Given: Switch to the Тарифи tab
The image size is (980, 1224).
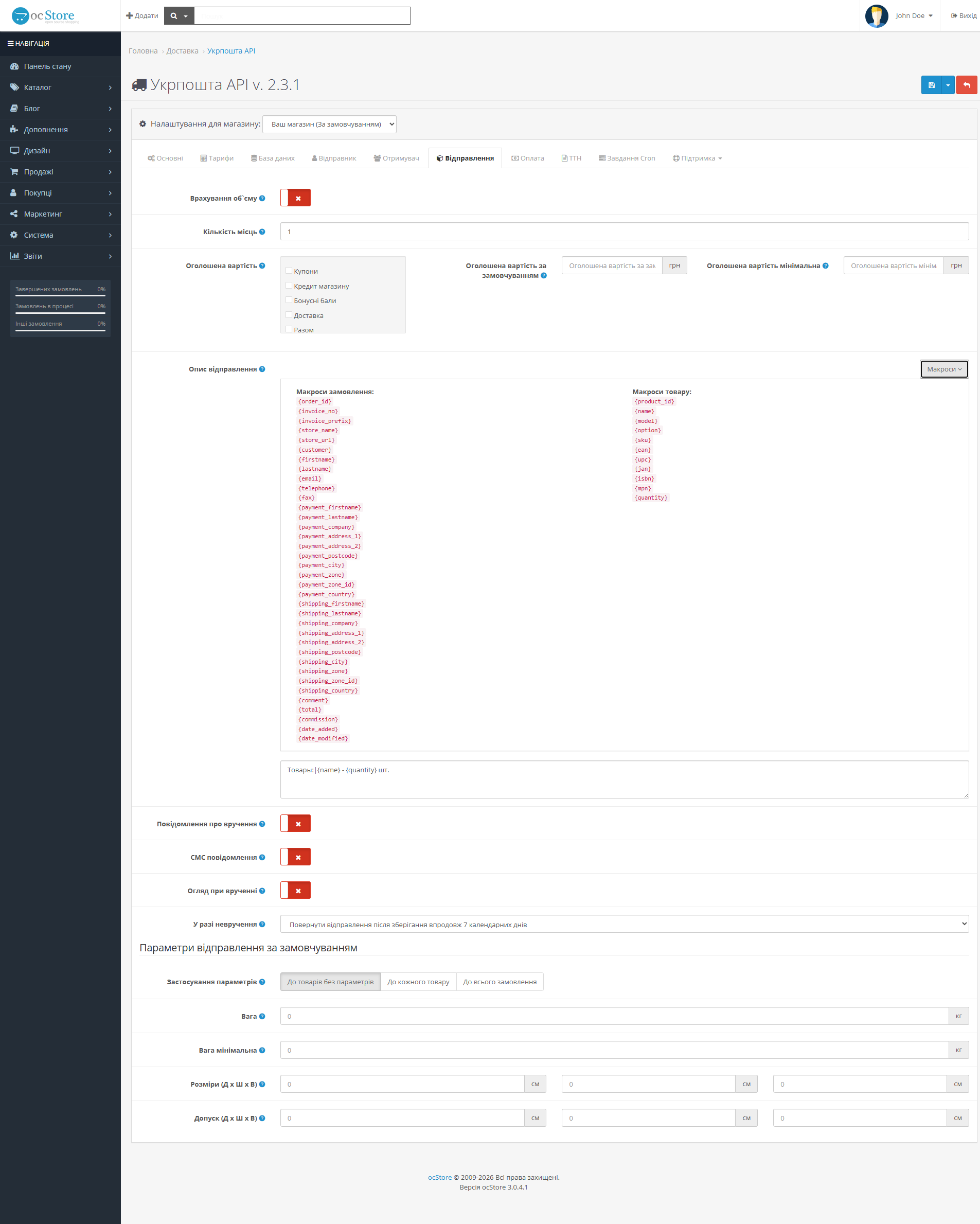Looking at the screenshot, I should (217, 158).
